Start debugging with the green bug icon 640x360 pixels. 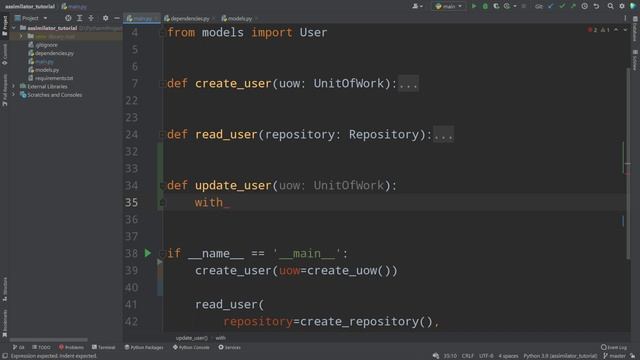(485, 6)
